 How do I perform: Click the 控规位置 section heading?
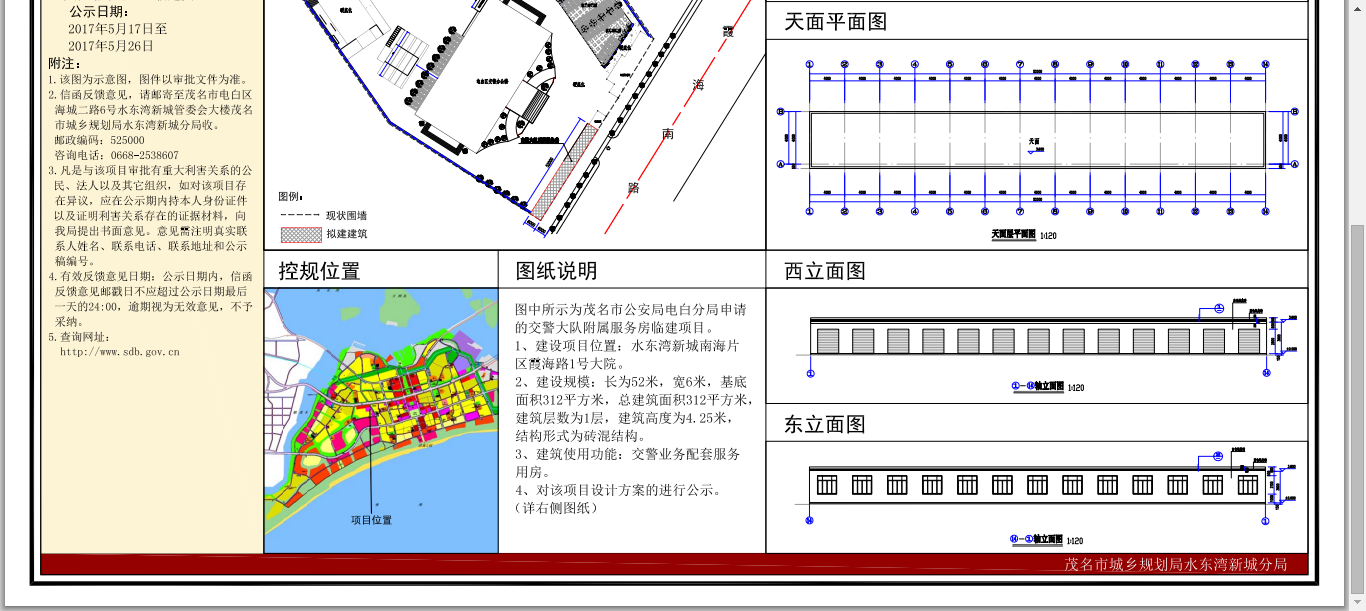tap(319, 271)
